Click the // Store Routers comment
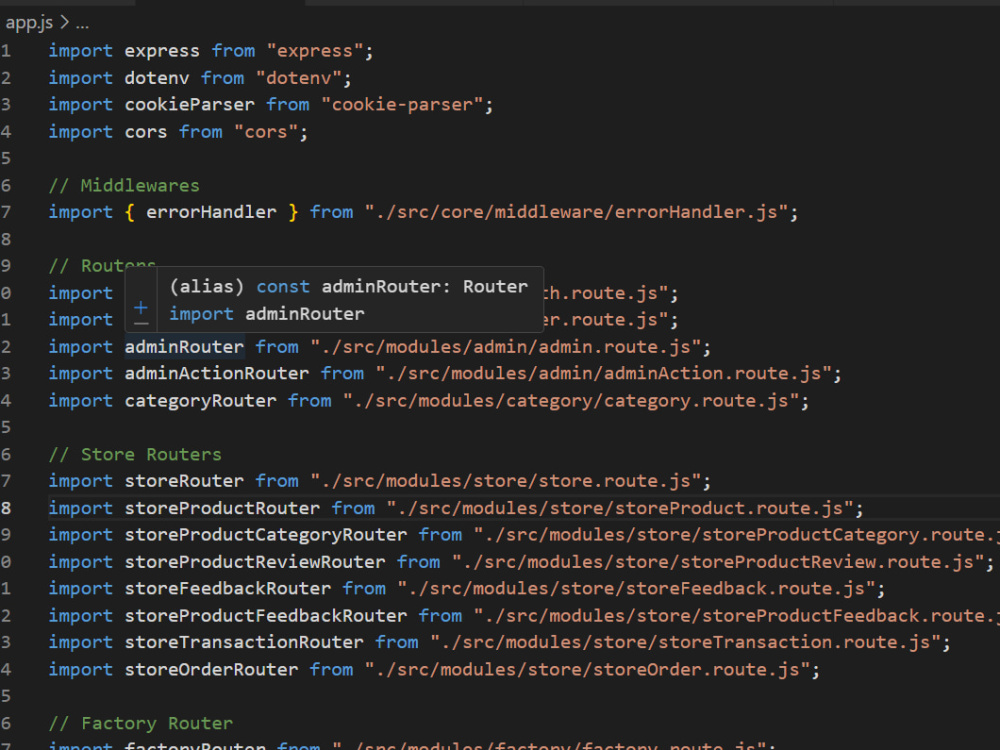 coord(135,455)
